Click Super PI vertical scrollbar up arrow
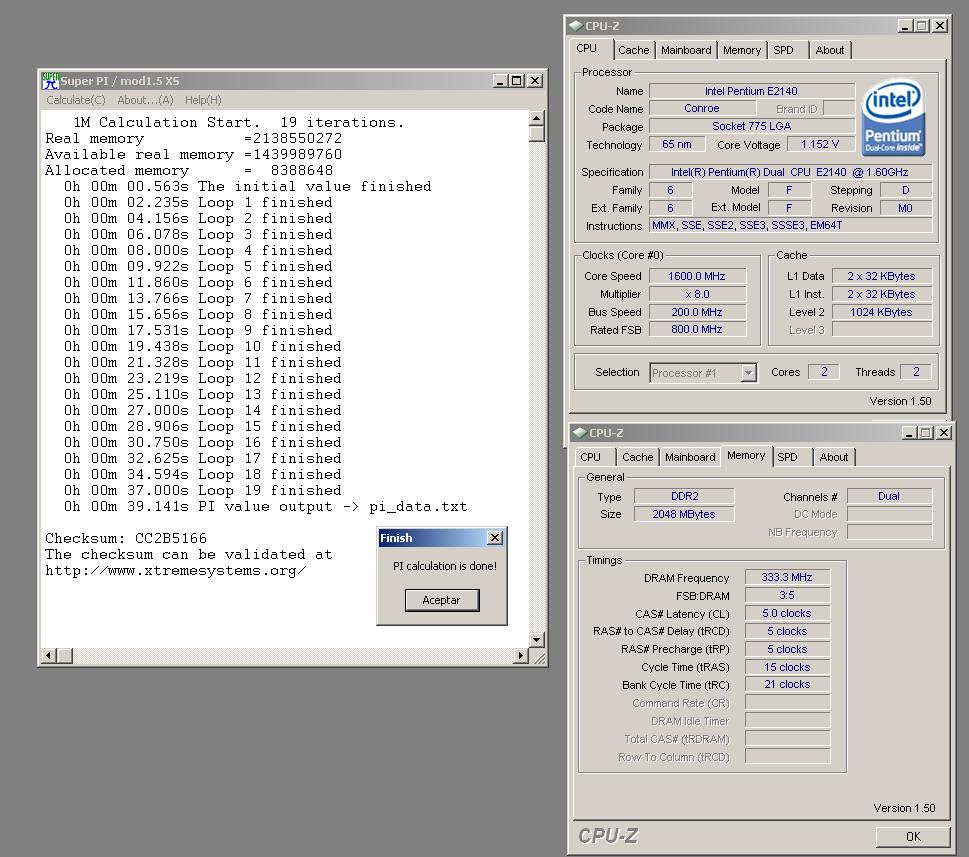The width and height of the screenshot is (969, 857). (x=536, y=117)
